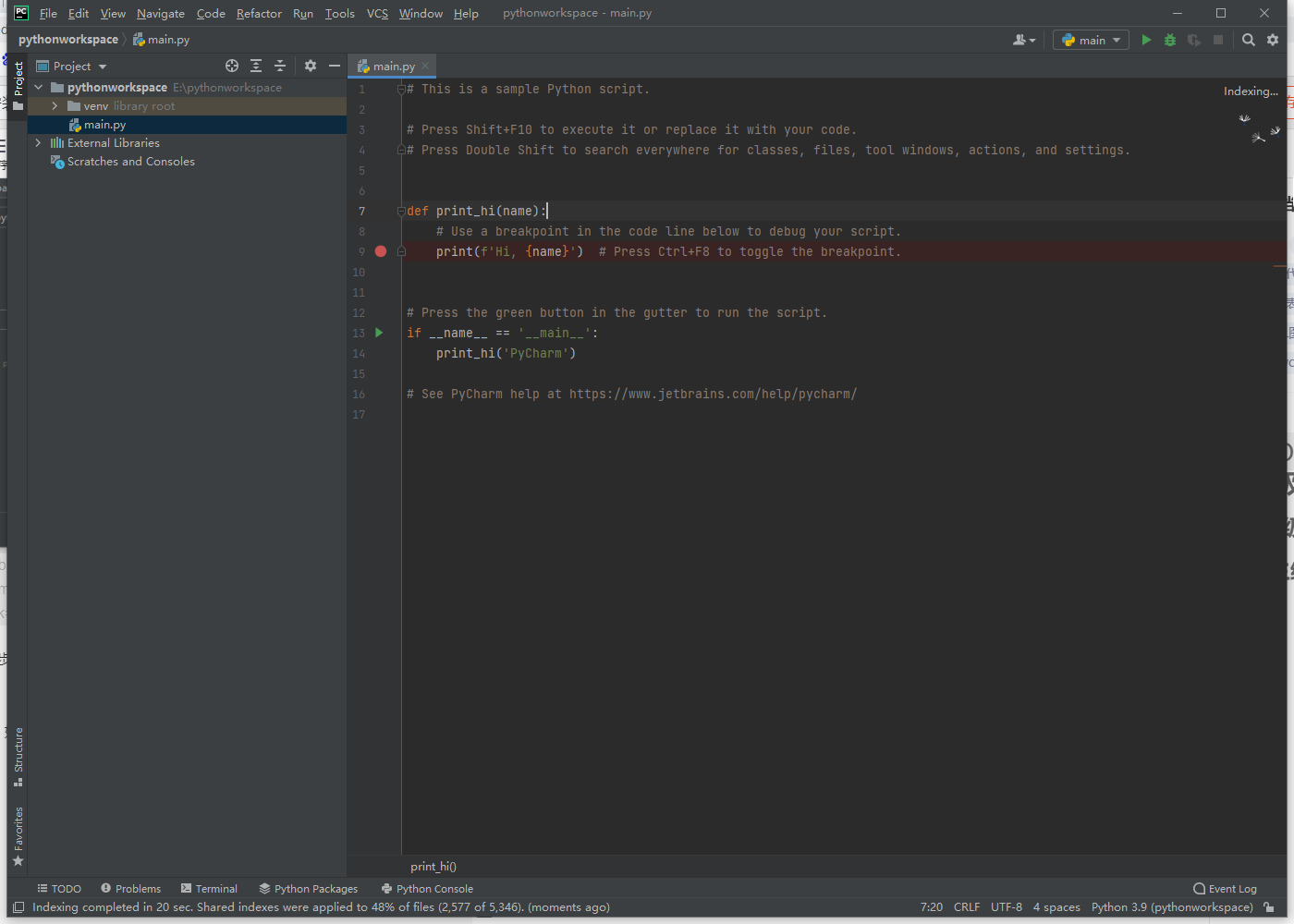The width and height of the screenshot is (1294, 924).
Task: Fold print_hi function at line 7
Action: (401, 211)
